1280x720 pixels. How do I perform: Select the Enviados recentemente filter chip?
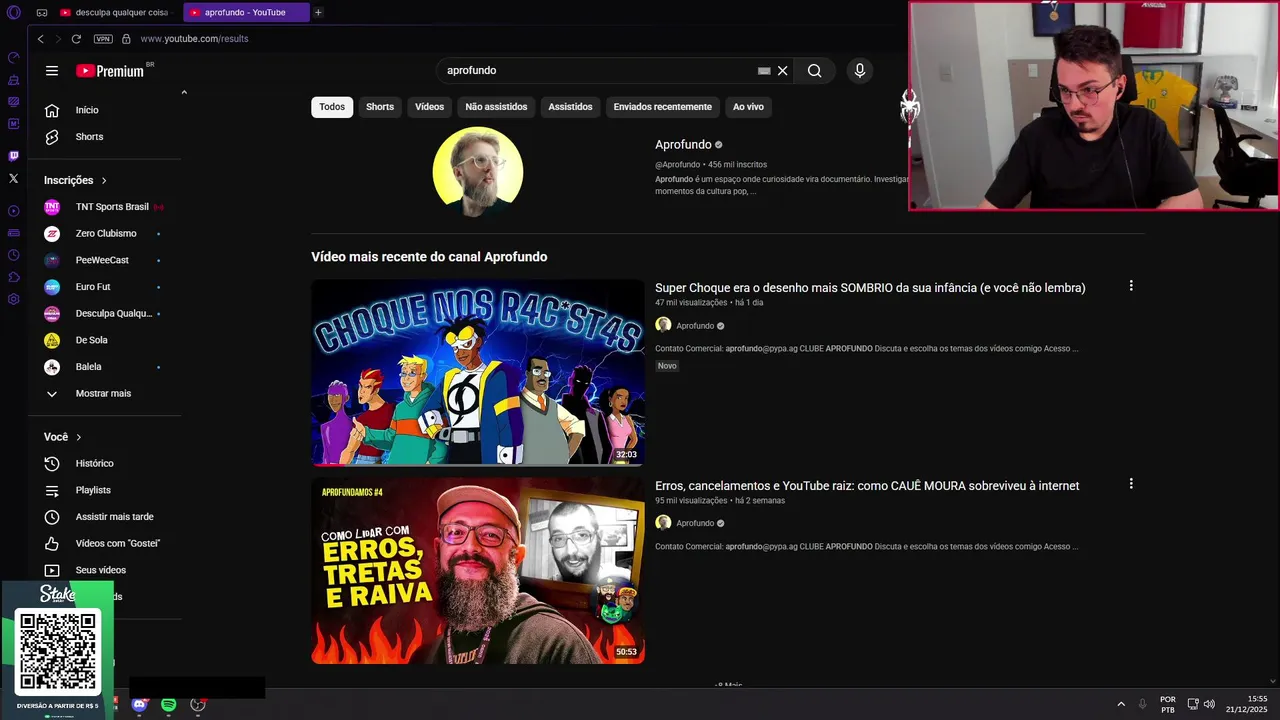(663, 107)
